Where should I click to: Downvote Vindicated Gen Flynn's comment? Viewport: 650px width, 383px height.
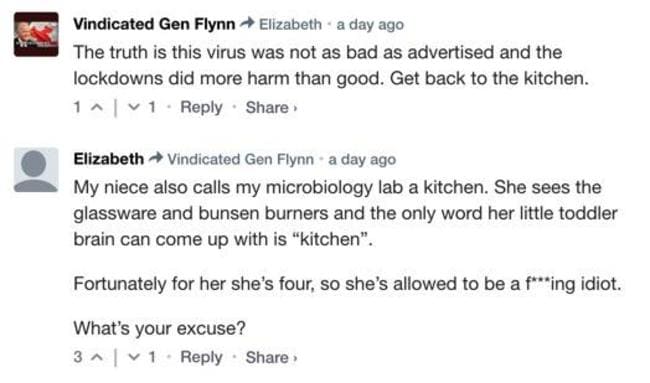point(133,108)
